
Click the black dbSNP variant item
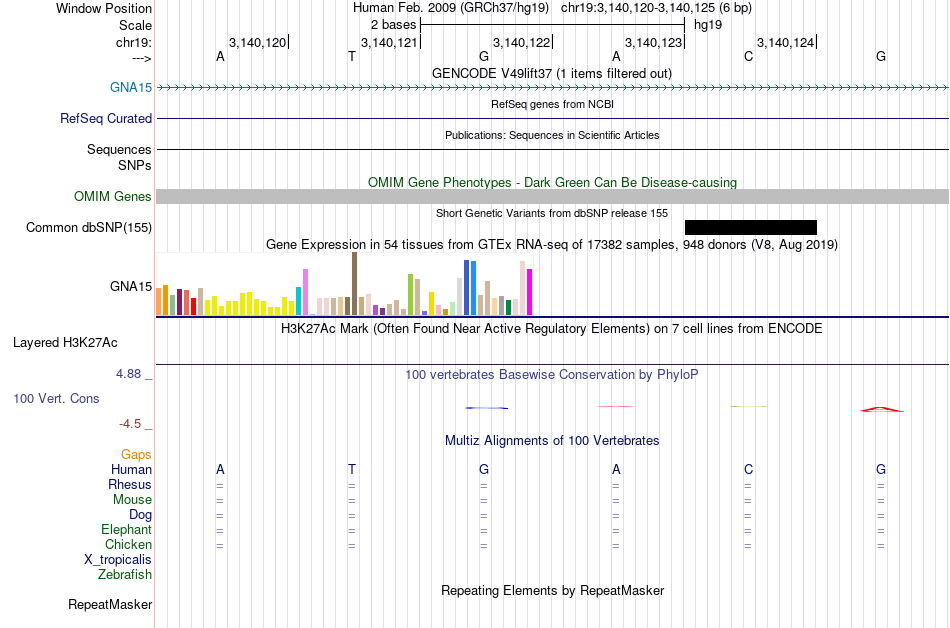click(x=751, y=227)
